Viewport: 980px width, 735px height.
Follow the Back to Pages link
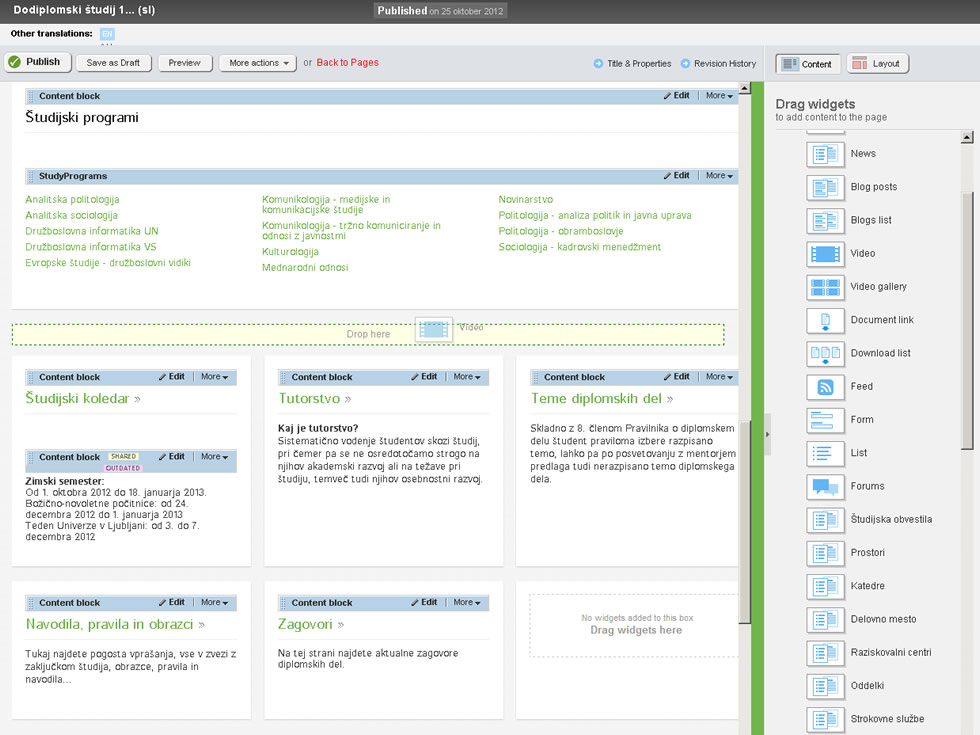point(347,62)
